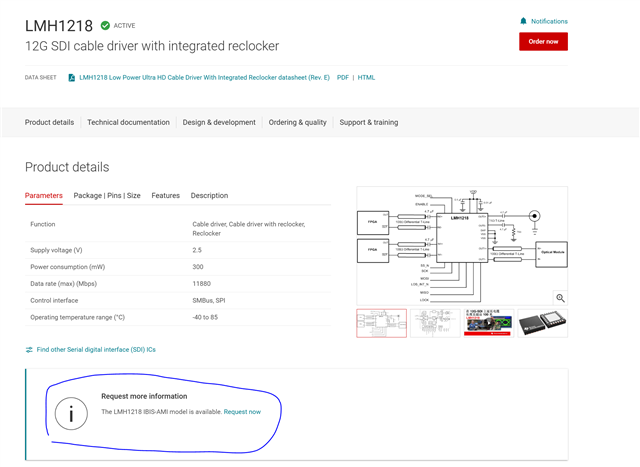Select the Parameters tab
Screen dimensions: 640x467
[x=44, y=196]
